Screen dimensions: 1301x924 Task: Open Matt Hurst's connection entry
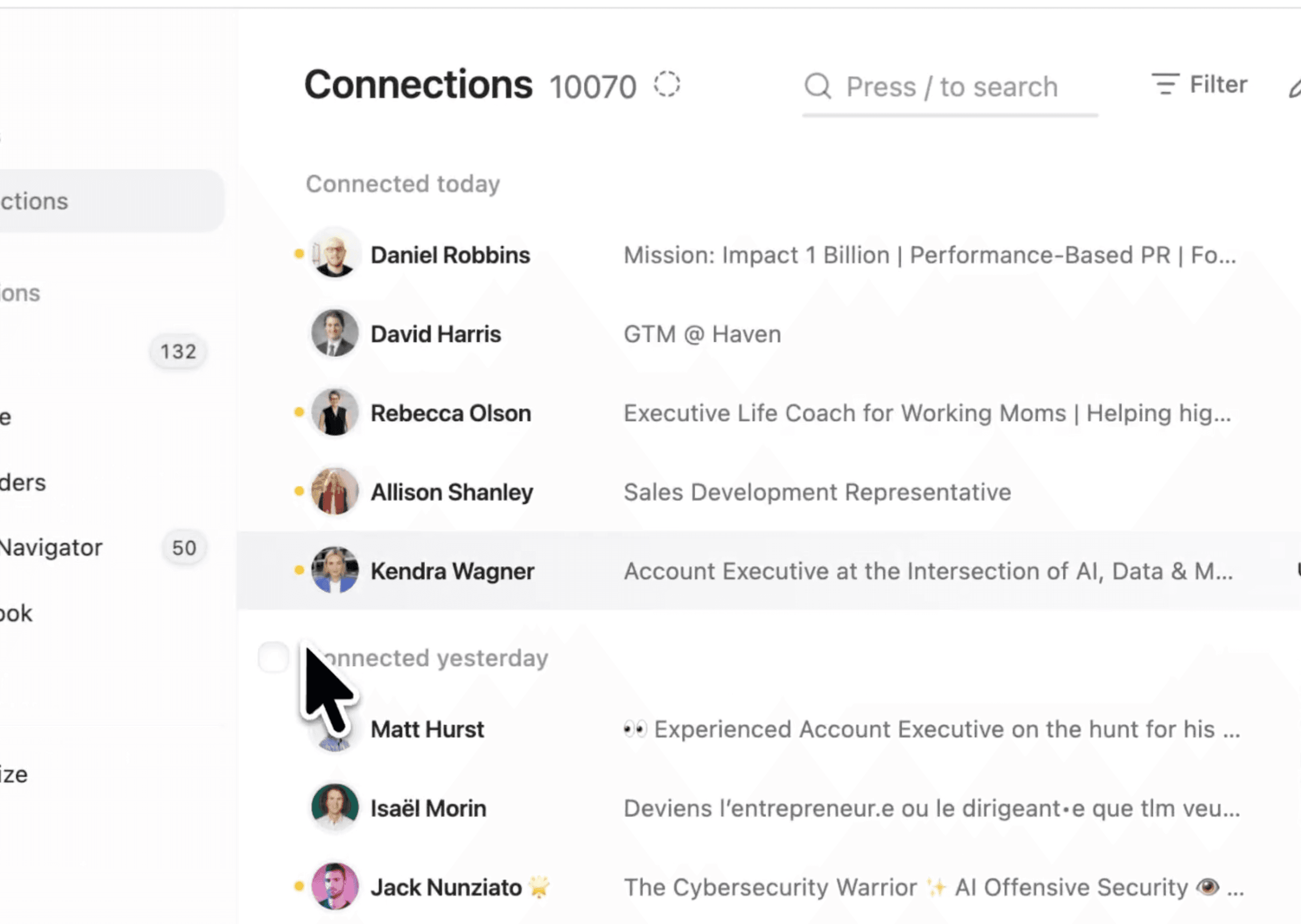coord(427,729)
